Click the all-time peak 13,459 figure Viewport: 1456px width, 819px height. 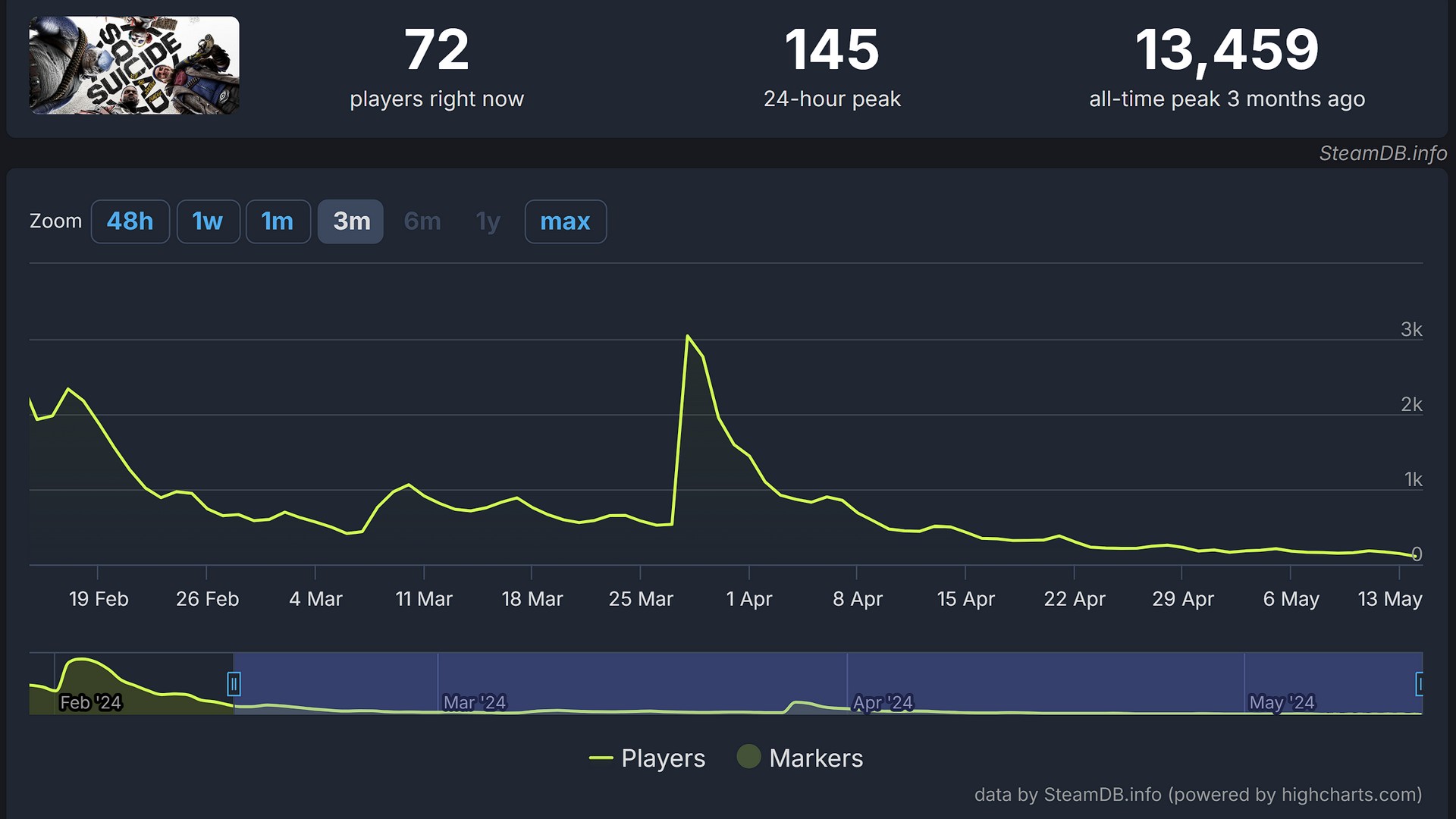pyautogui.click(x=1226, y=50)
